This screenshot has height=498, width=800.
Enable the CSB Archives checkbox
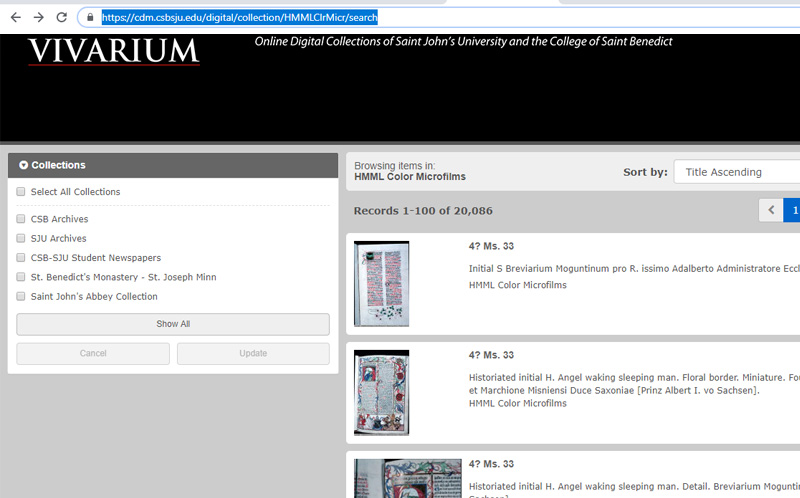tap(21, 219)
